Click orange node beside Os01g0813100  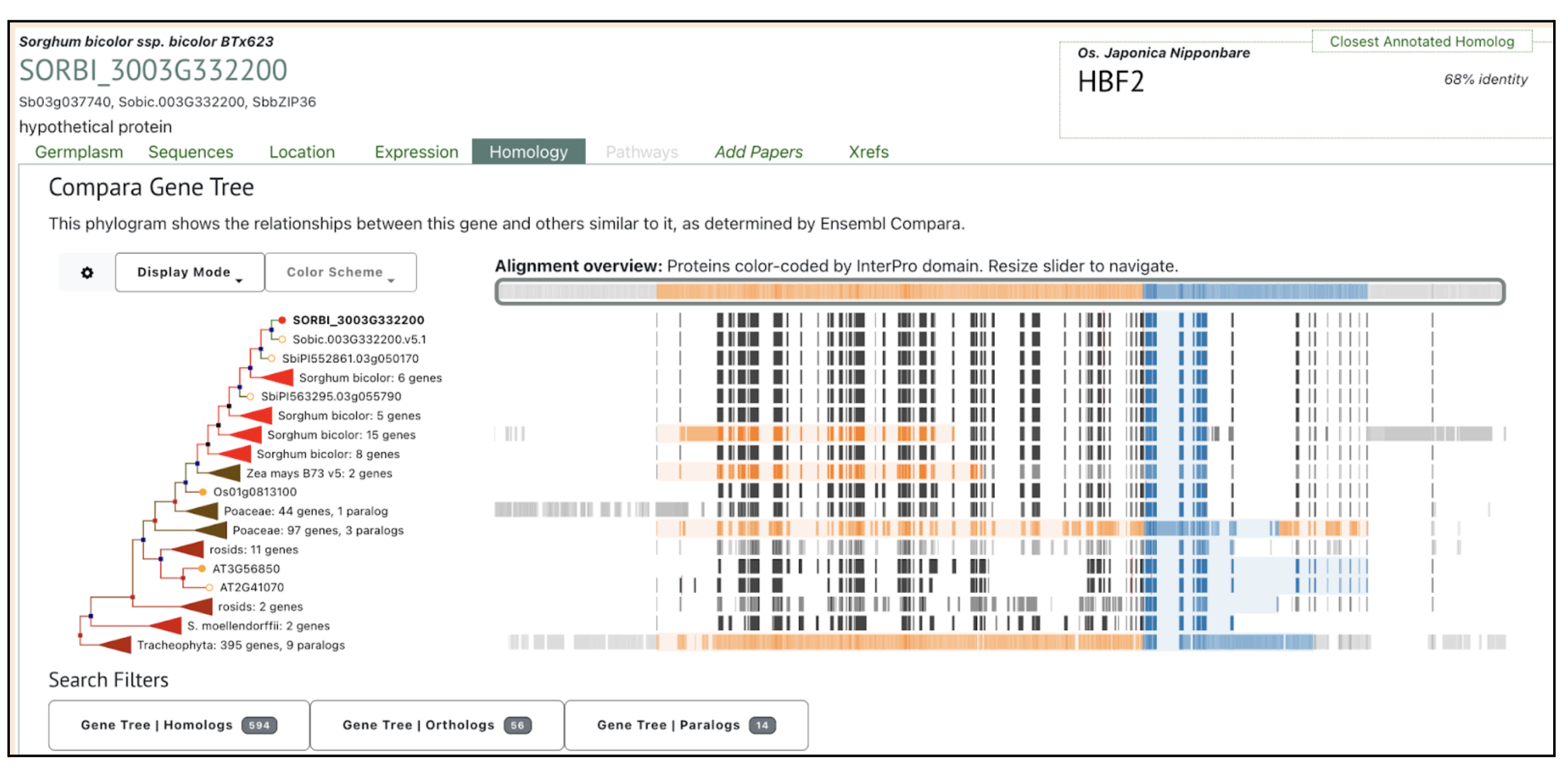pyautogui.click(x=203, y=492)
